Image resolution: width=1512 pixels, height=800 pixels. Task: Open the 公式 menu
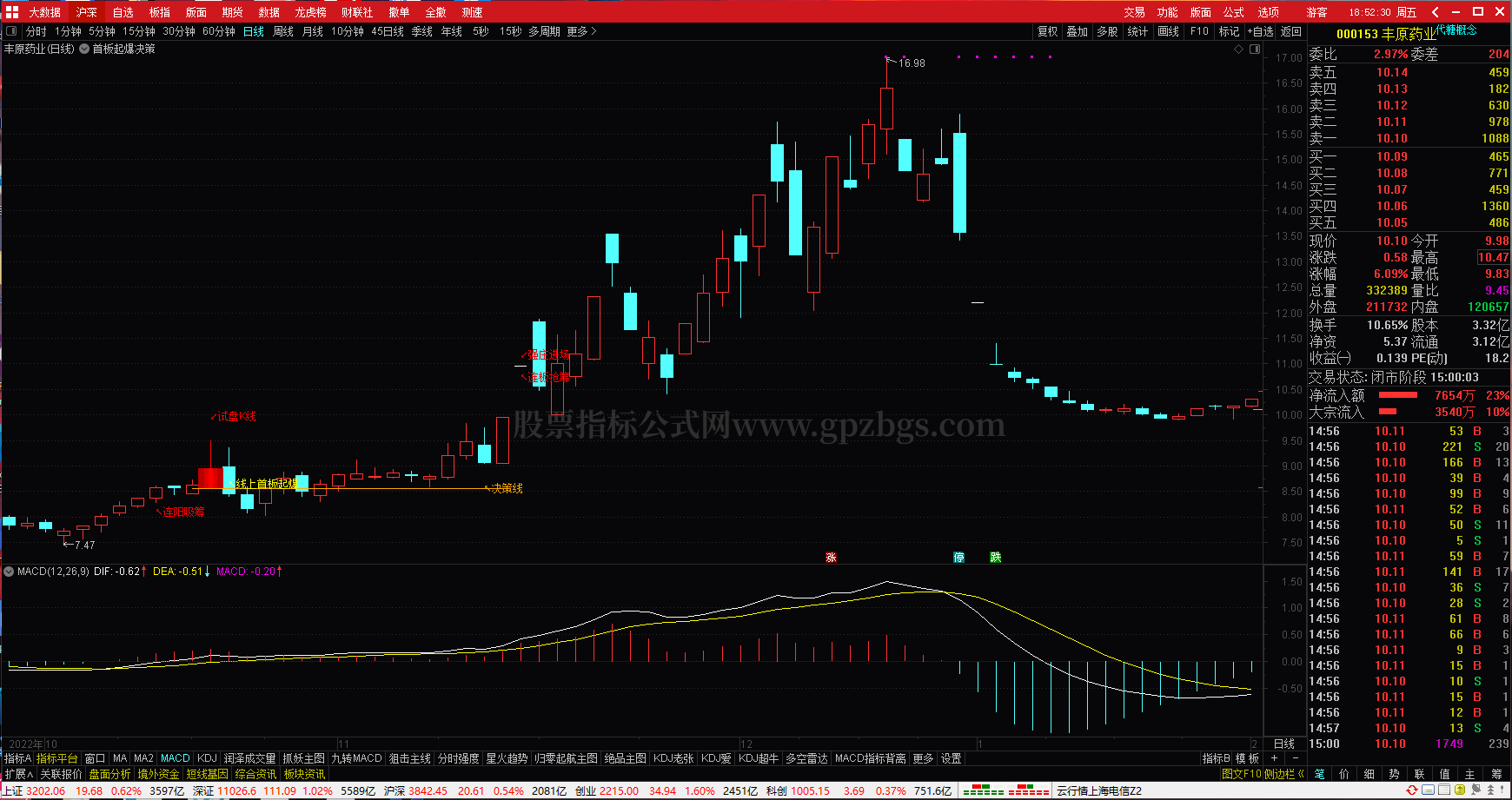coord(1234,12)
